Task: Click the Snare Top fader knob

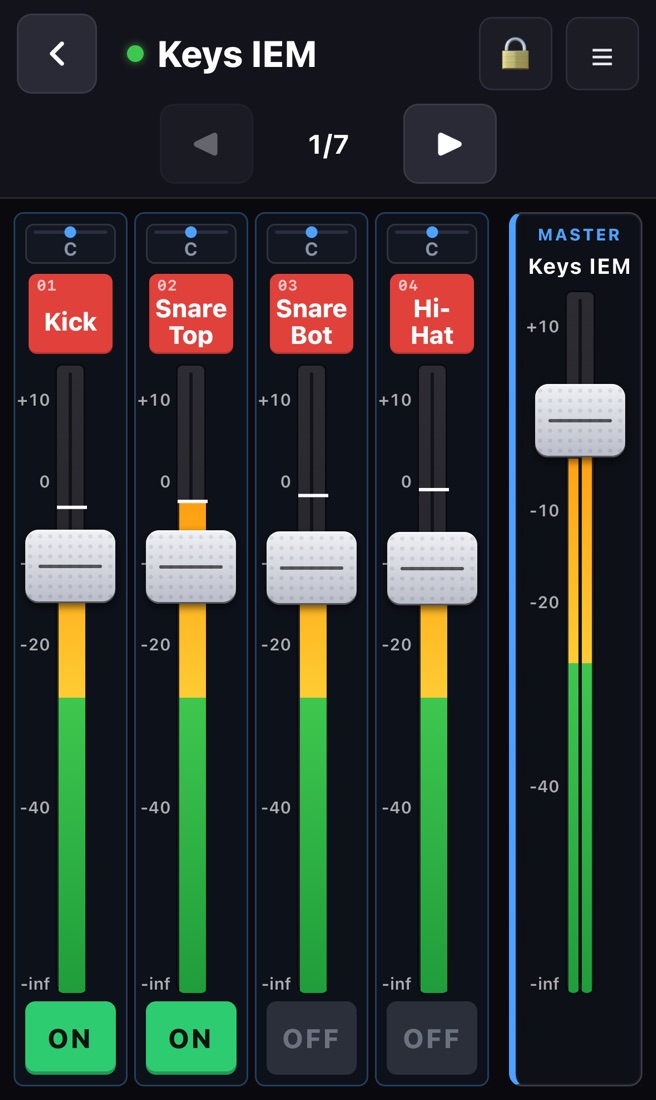Action: point(191,567)
